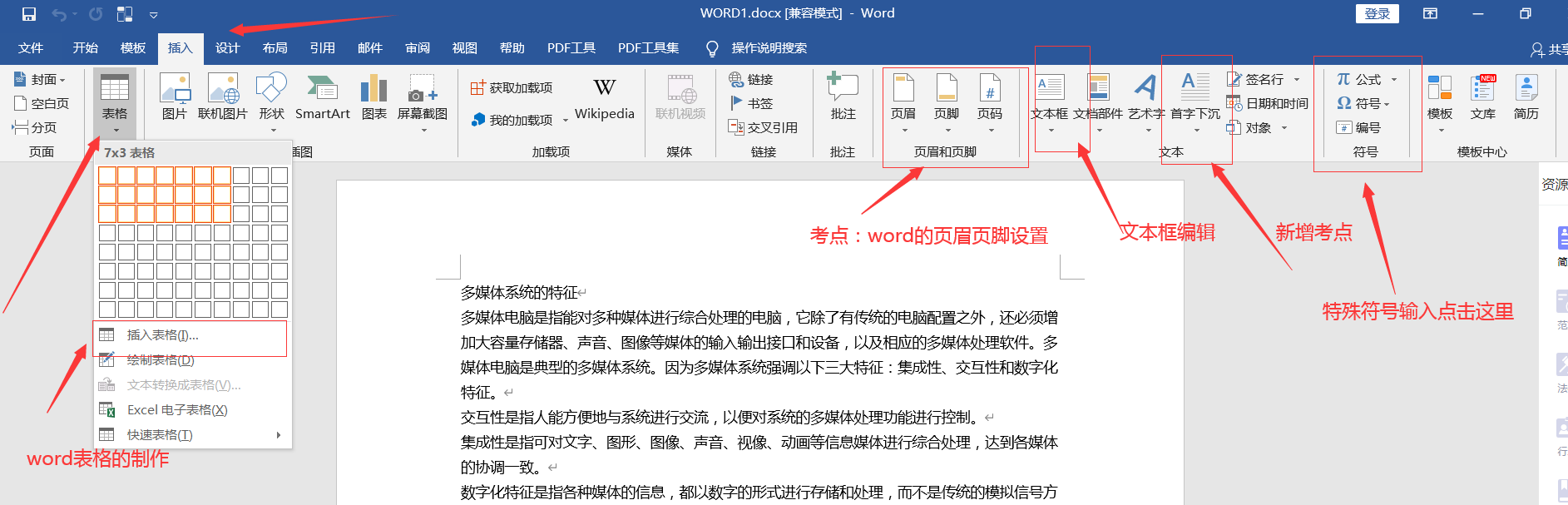Open the 页码 page number dropdown
This screenshot has height=505, width=1568.
pos(990,101)
